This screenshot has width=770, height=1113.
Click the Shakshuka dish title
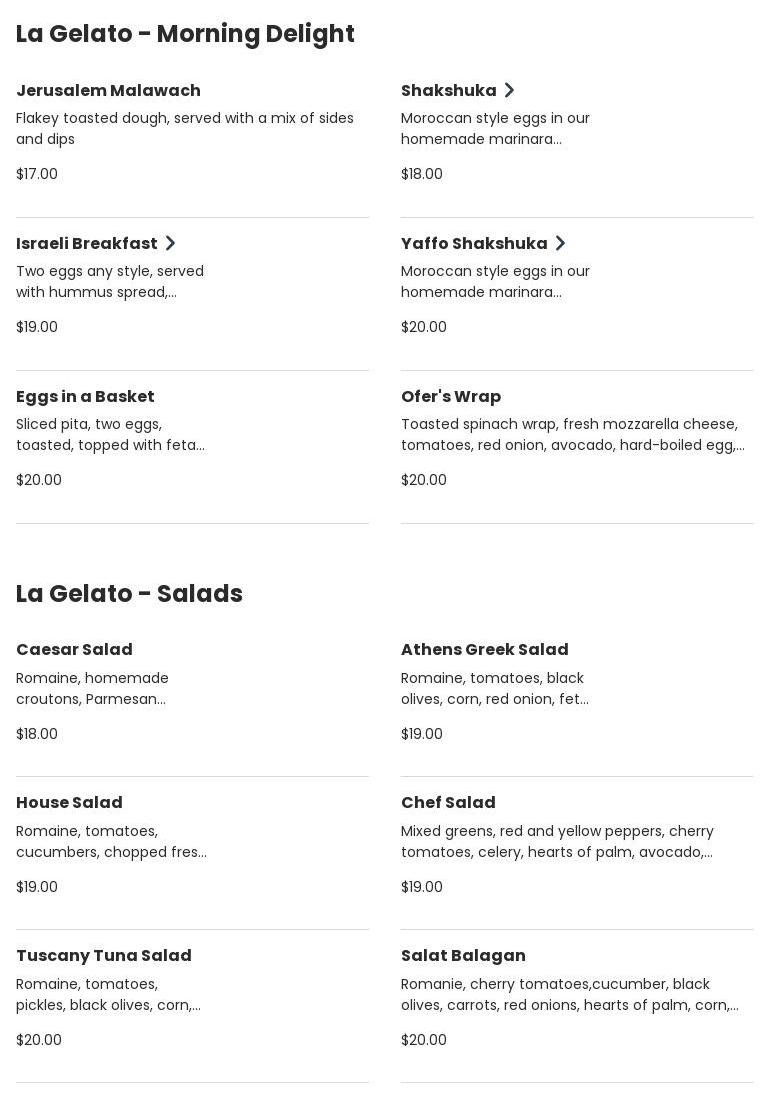[448, 91]
